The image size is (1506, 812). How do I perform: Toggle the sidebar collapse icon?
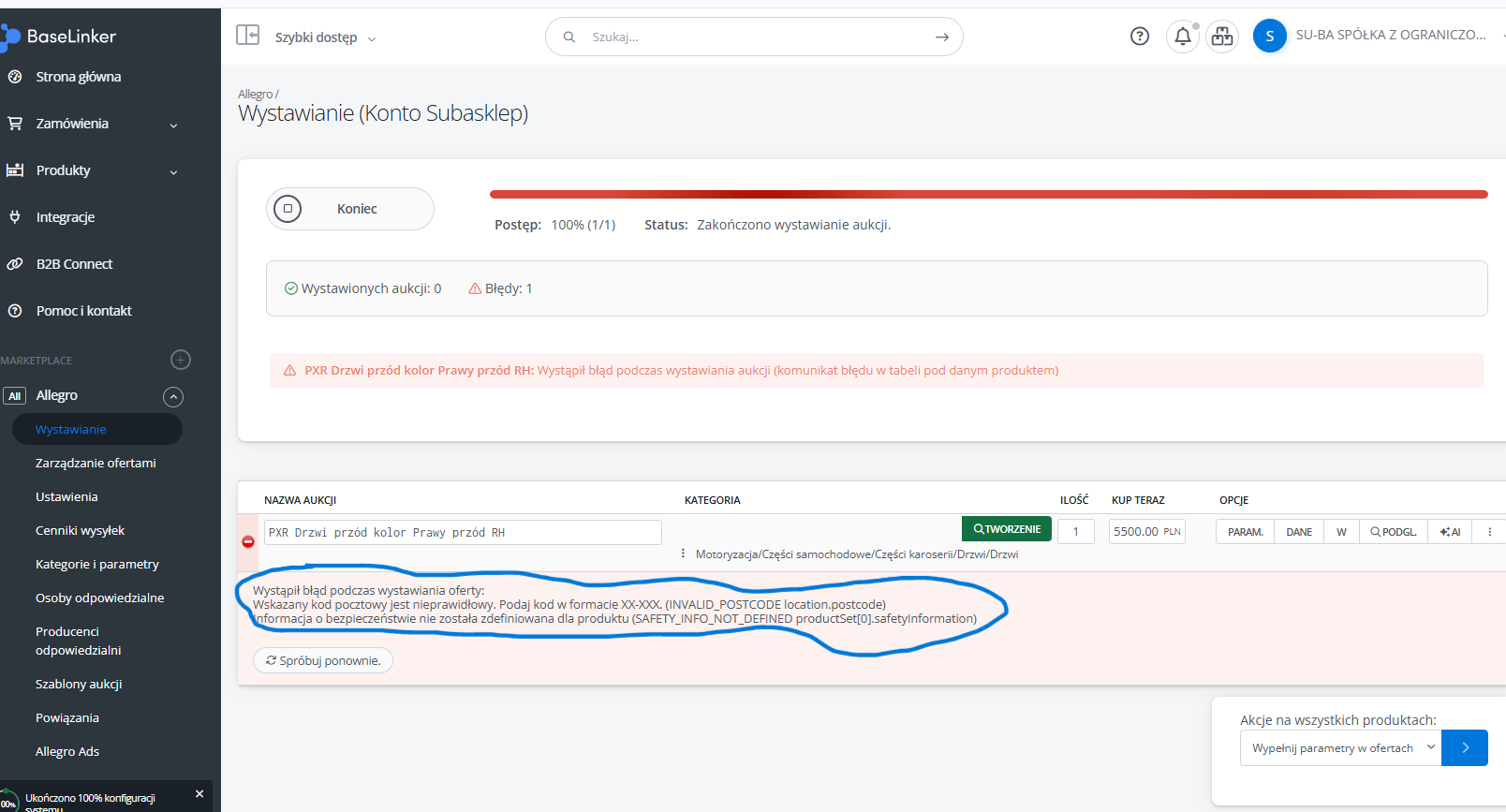click(x=247, y=36)
